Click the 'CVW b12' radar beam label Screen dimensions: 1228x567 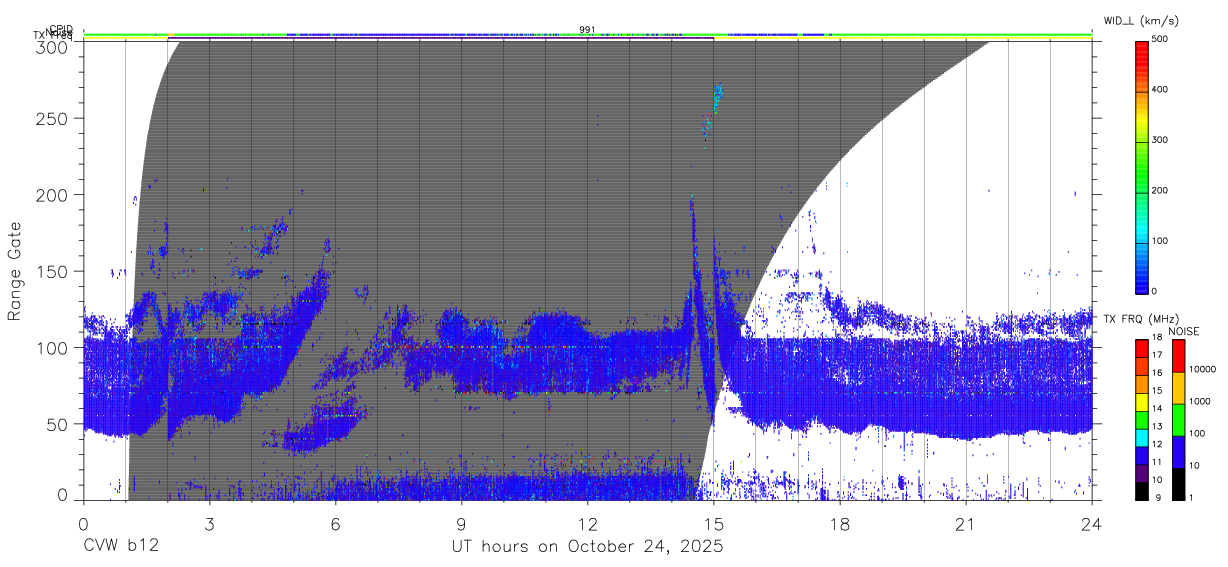[x=121, y=547]
